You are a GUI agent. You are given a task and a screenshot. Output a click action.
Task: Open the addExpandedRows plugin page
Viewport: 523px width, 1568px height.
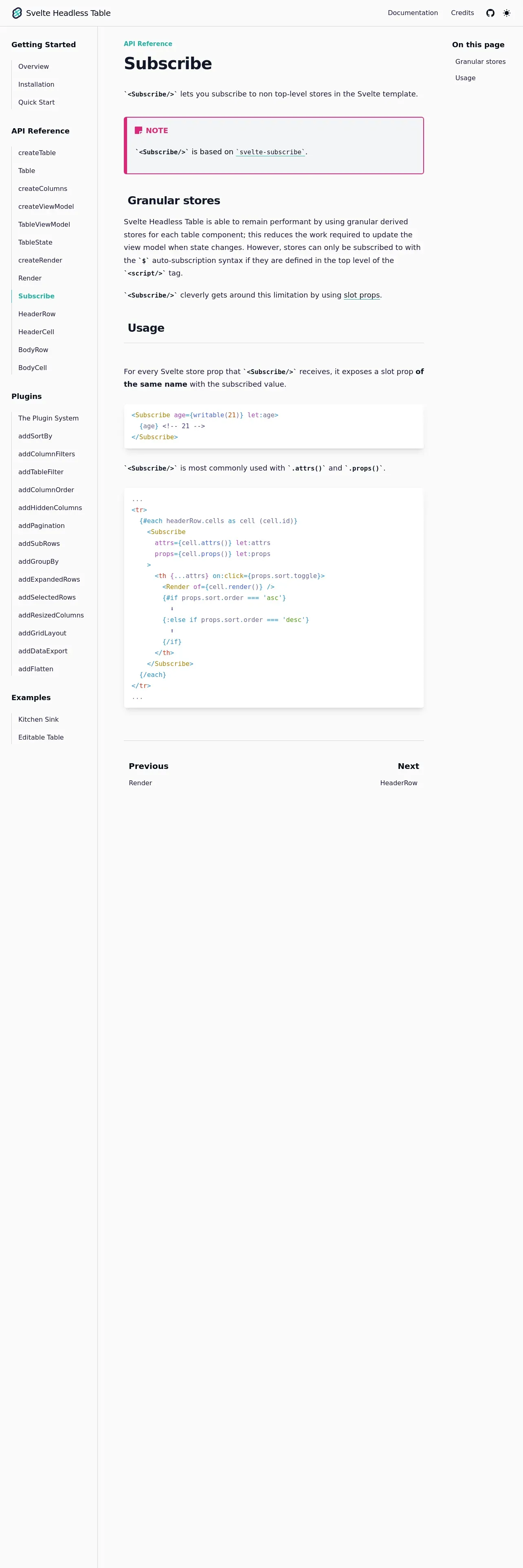[49, 580]
